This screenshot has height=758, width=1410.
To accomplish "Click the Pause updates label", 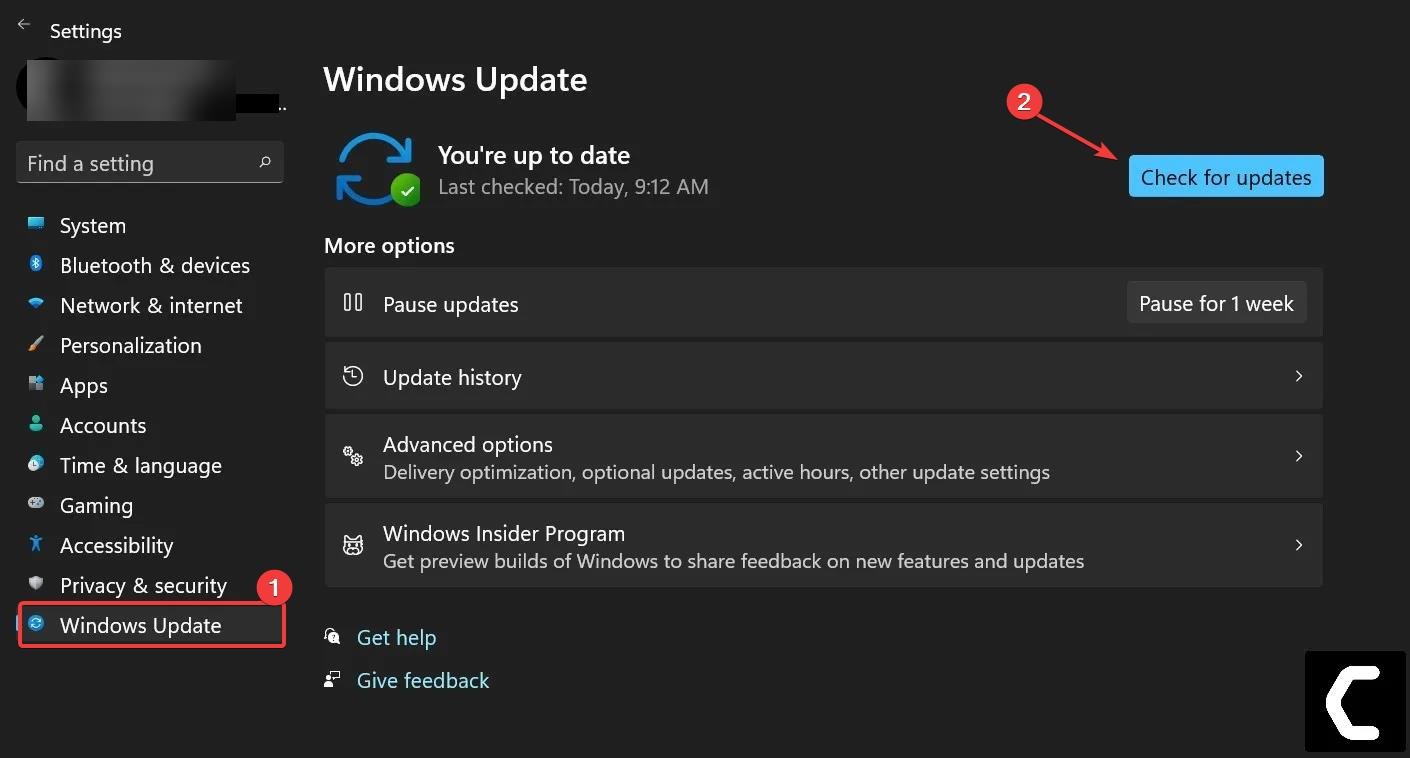I will 451,304.
